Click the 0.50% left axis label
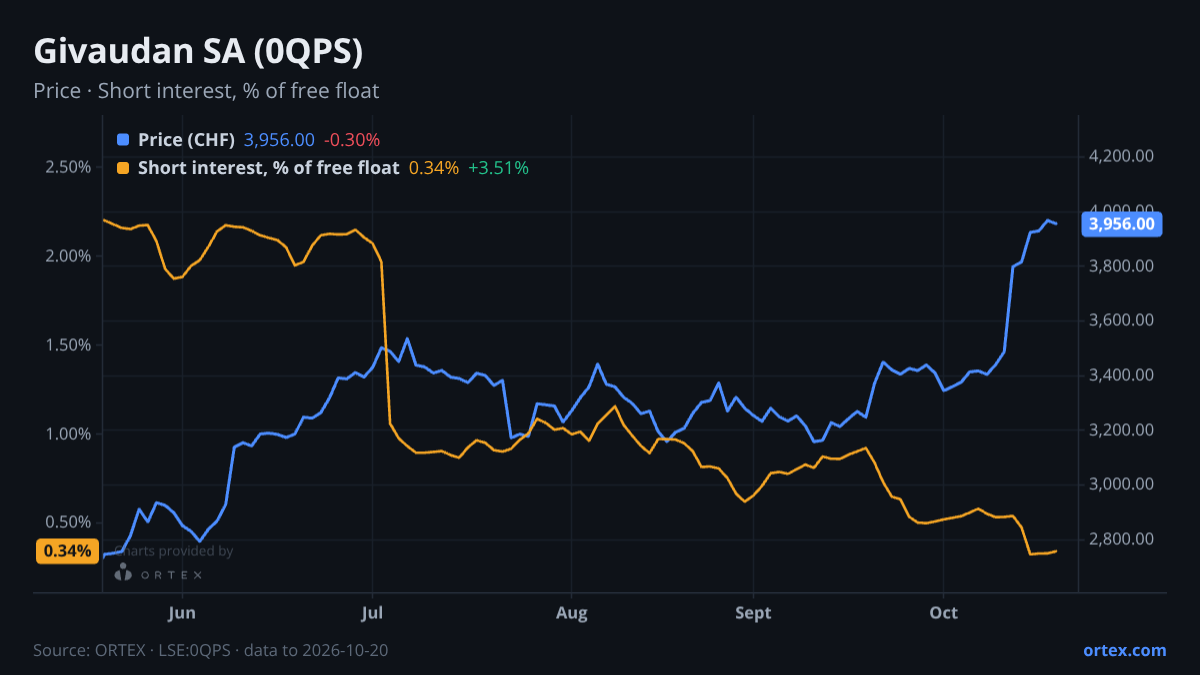1200x675 pixels. [68, 523]
